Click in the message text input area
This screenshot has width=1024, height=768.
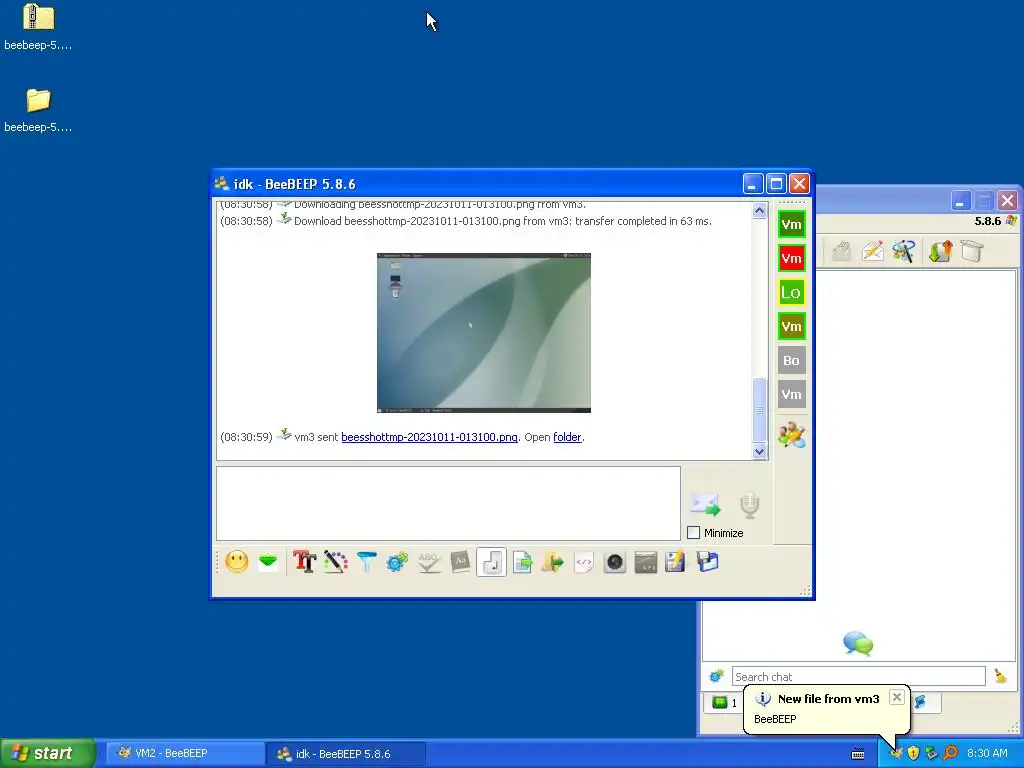tap(448, 504)
